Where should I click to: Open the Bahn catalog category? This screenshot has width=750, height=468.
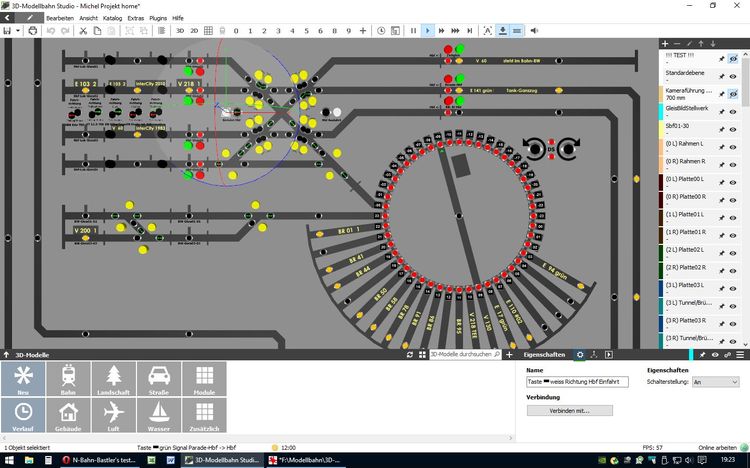(69, 380)
